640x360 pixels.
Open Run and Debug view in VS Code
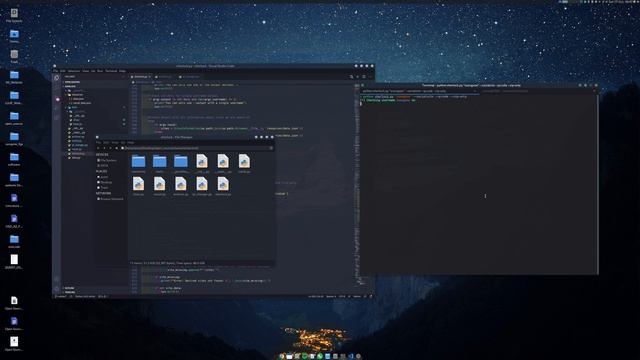coord(57,109)
